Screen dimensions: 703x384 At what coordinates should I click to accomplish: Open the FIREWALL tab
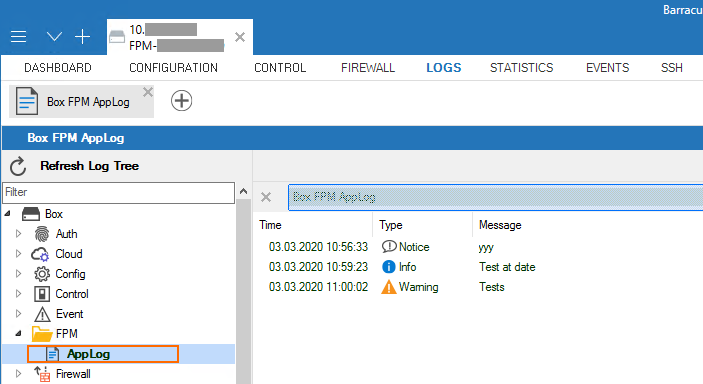[x=368, y=68]
